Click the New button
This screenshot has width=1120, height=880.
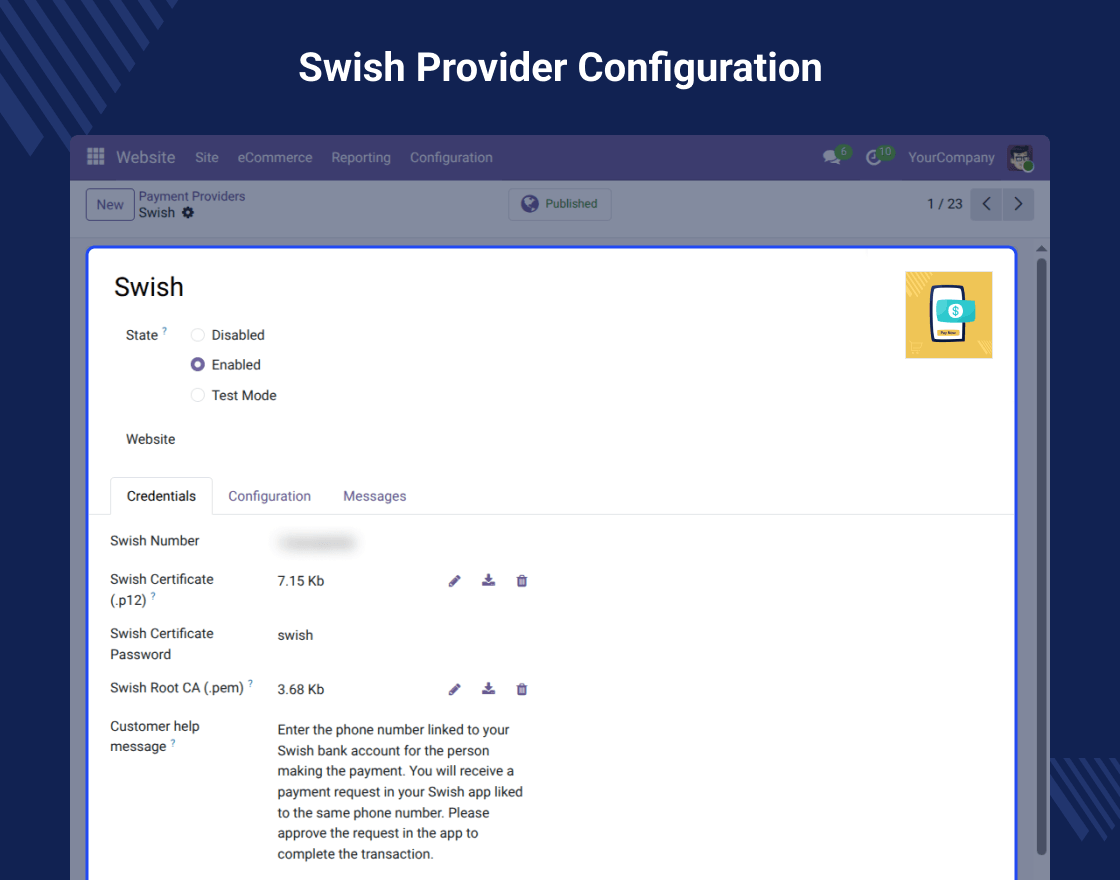[110, 204]
